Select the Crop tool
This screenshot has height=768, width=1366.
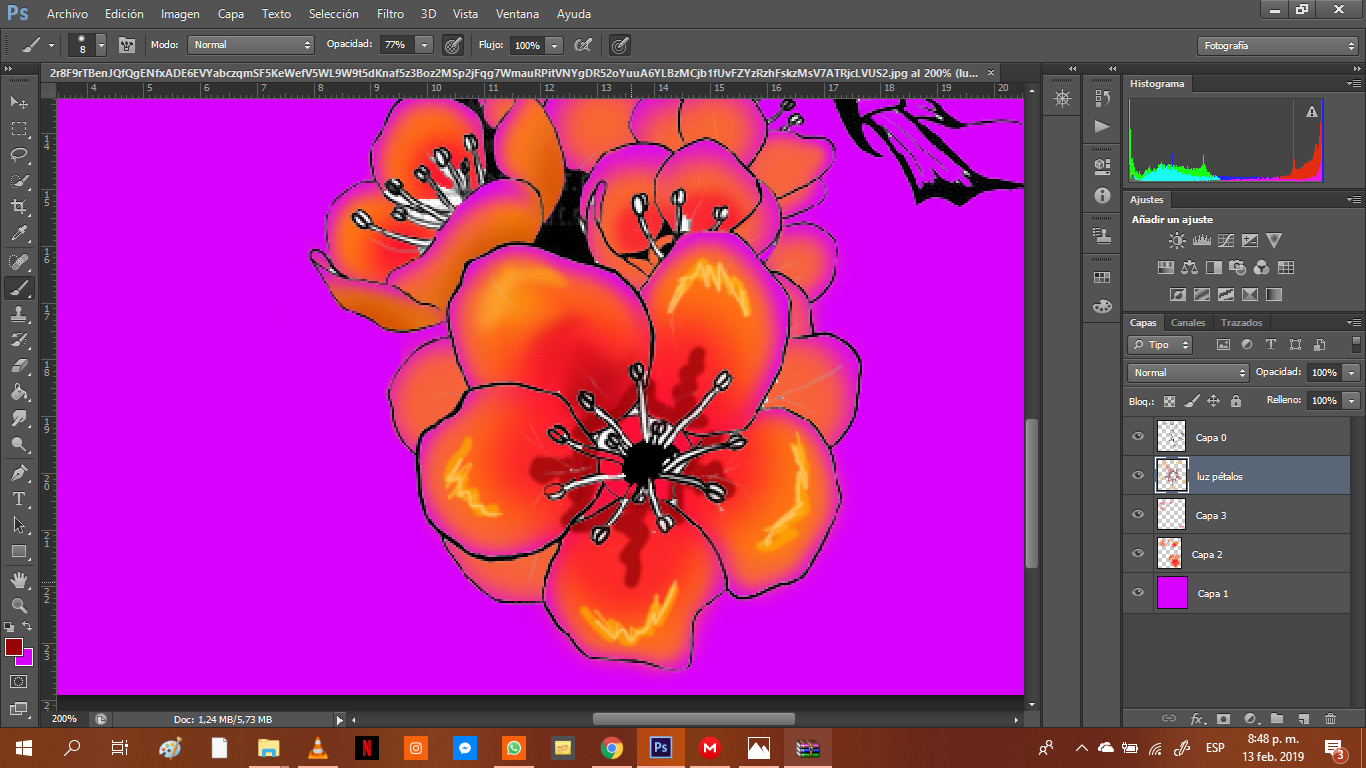tap(19, 207)
